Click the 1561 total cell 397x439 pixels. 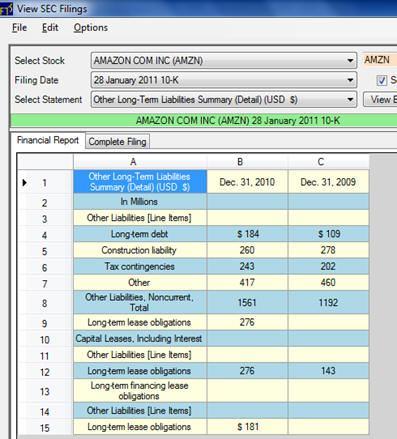click(x=247, y=303)
